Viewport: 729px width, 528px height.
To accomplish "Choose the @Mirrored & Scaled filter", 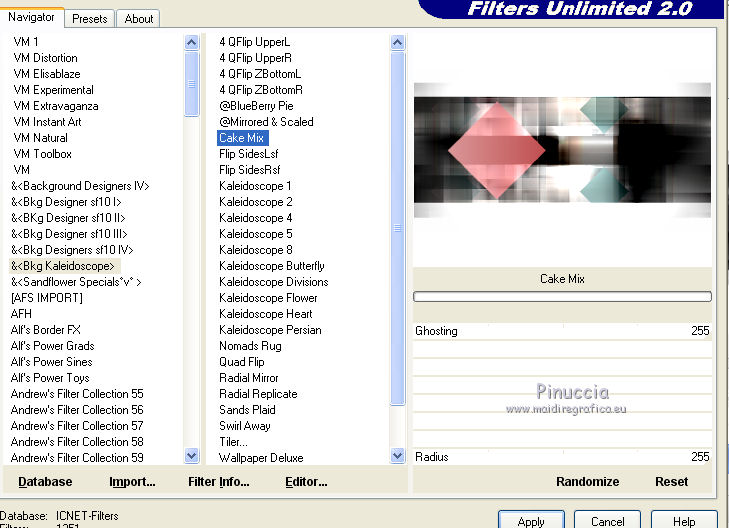I will [266, 122].
